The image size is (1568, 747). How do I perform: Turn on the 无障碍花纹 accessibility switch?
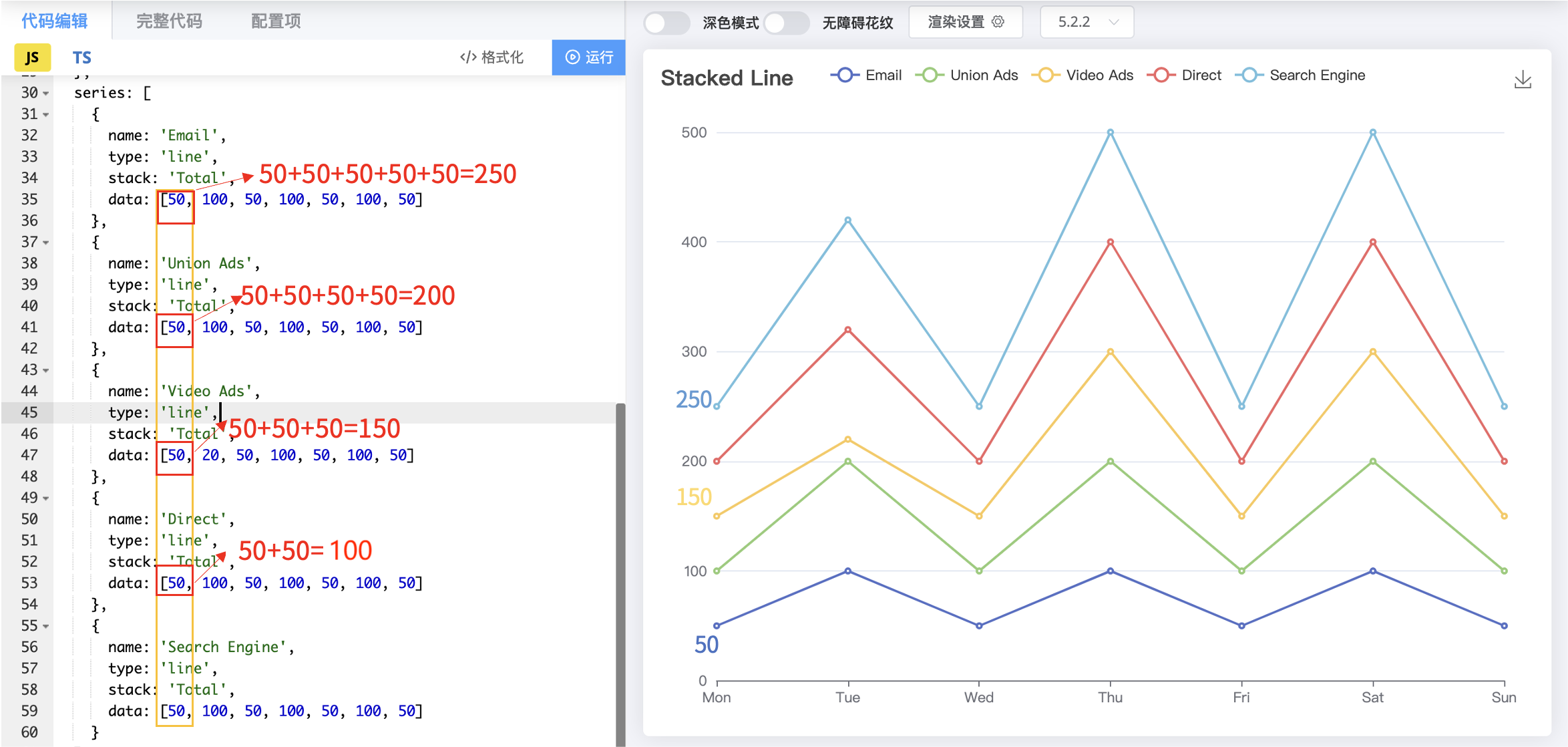point(787,22)
